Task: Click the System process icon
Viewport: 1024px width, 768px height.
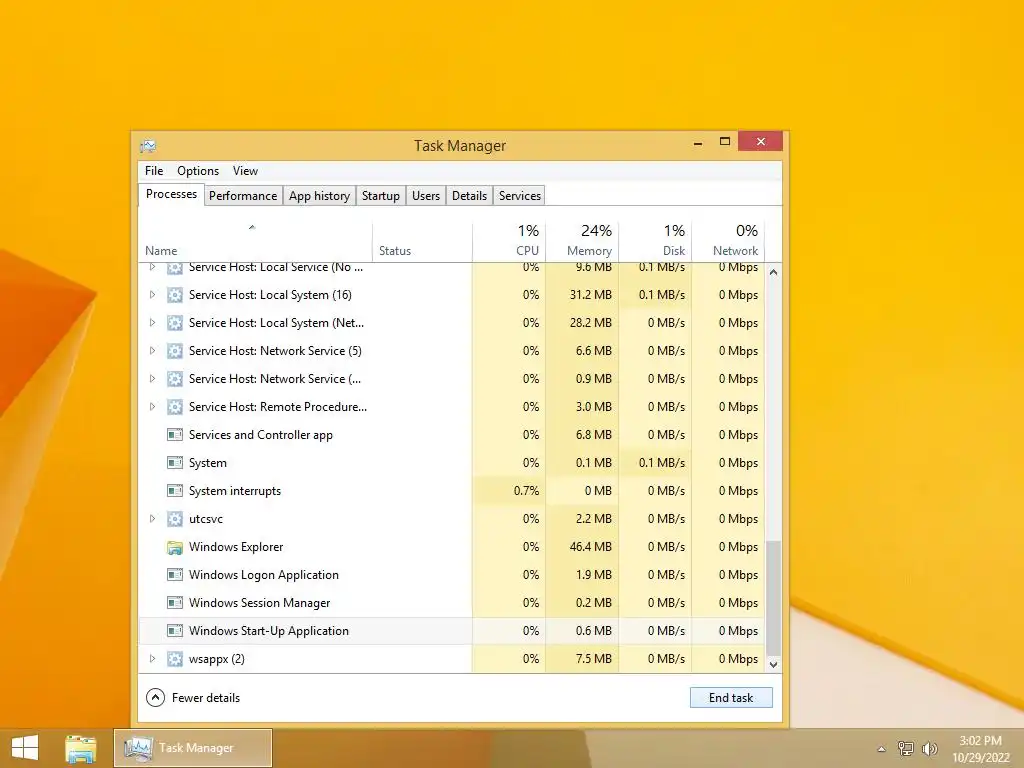Action: (174, 463)
